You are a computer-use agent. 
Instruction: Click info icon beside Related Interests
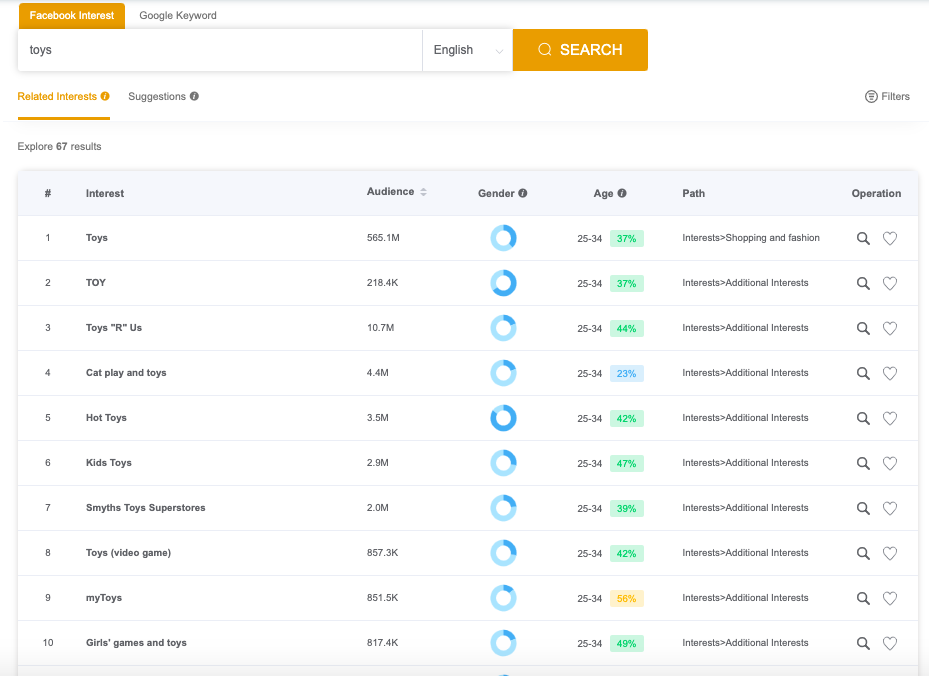[105, 96]
